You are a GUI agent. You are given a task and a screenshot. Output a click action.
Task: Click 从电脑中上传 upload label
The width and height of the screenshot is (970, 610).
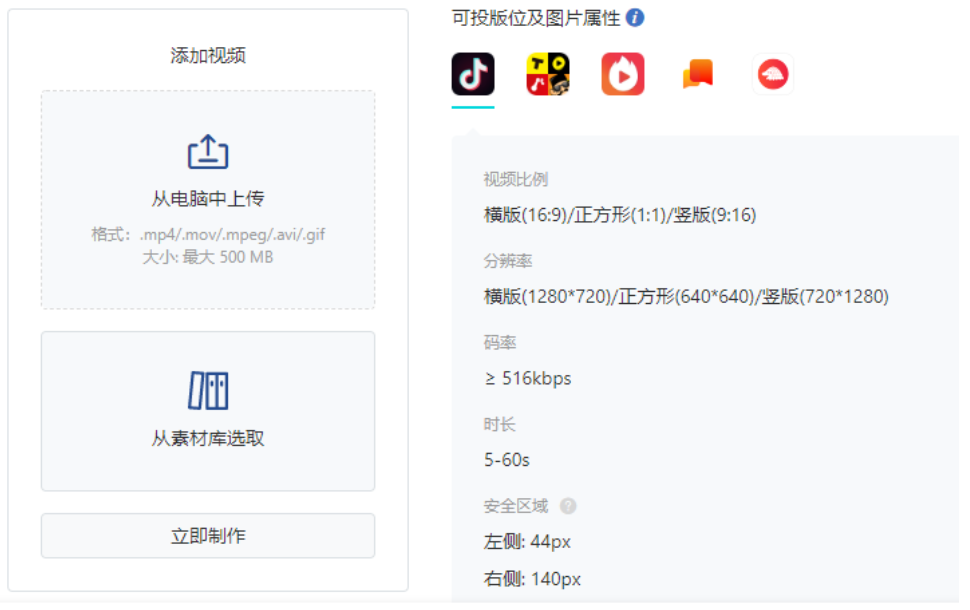[208, 199]
